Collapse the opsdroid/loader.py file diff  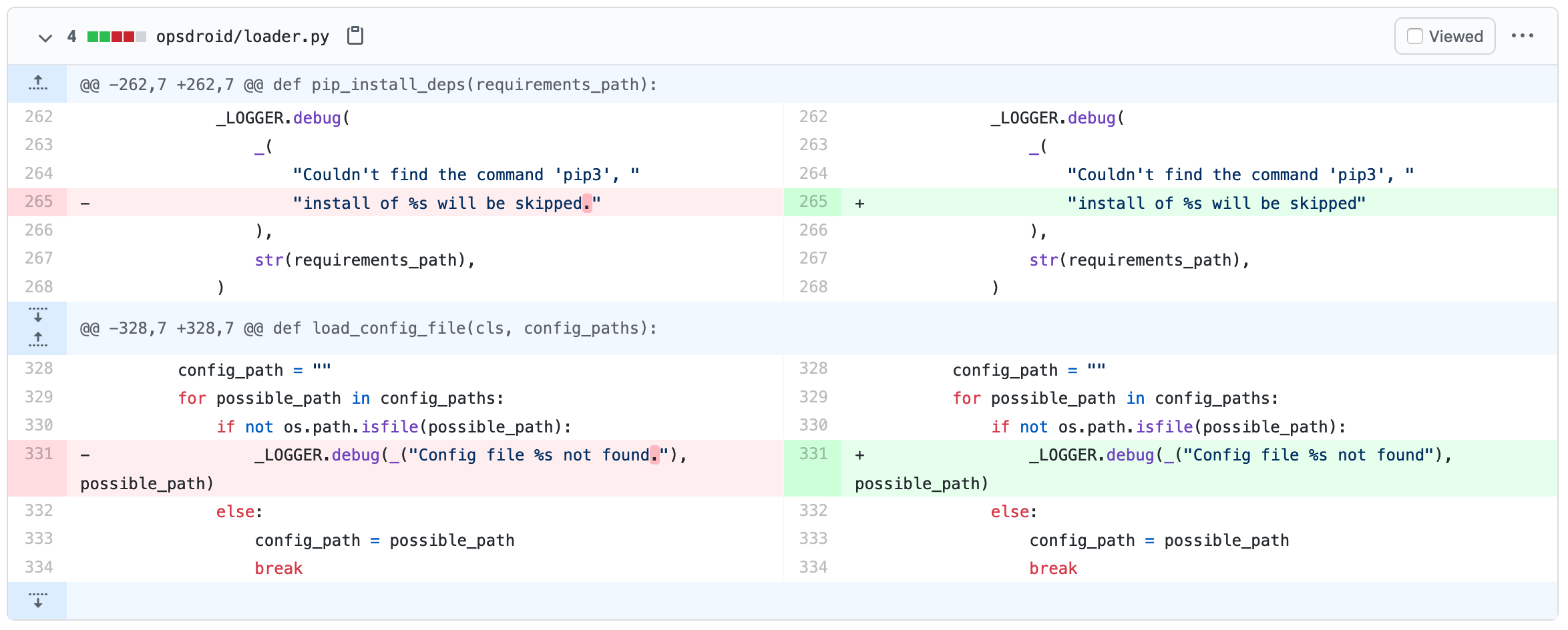[45, 37]
